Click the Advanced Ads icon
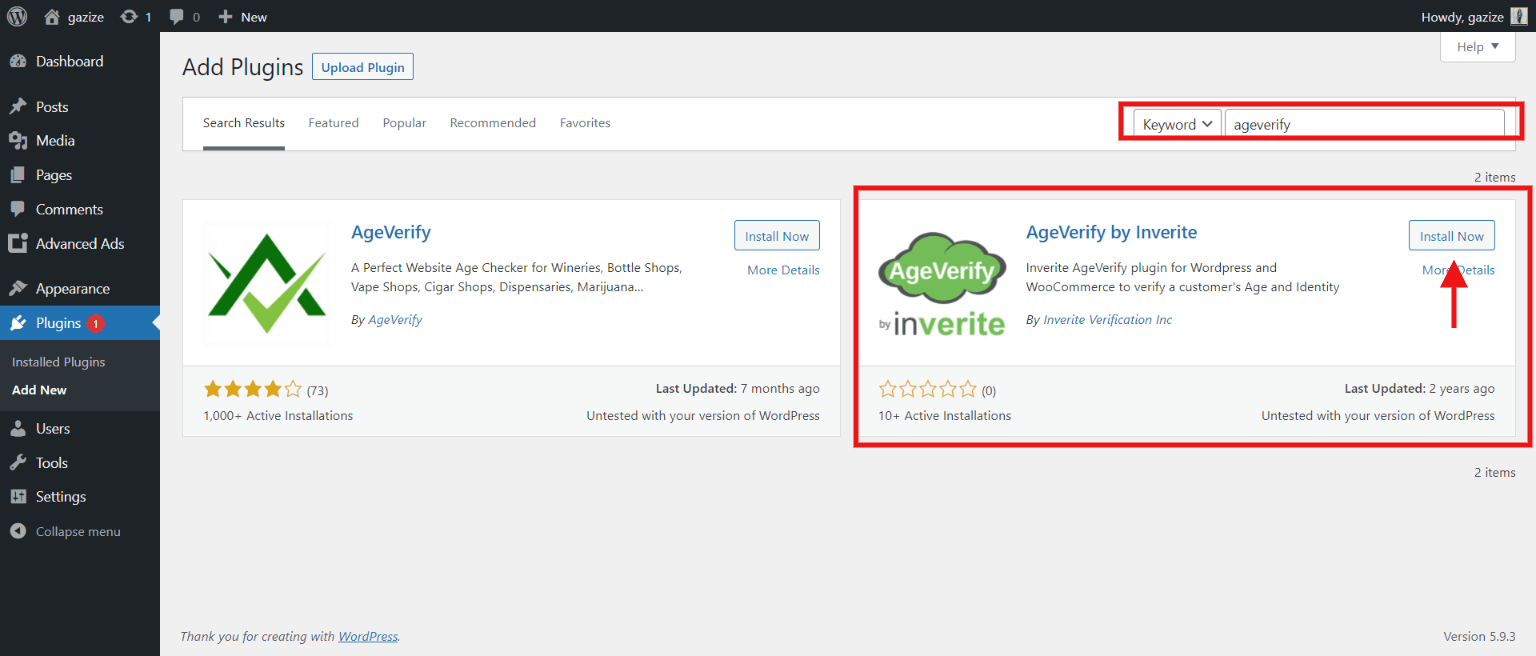Viewport: 1536px width, 656px height. 17,243
